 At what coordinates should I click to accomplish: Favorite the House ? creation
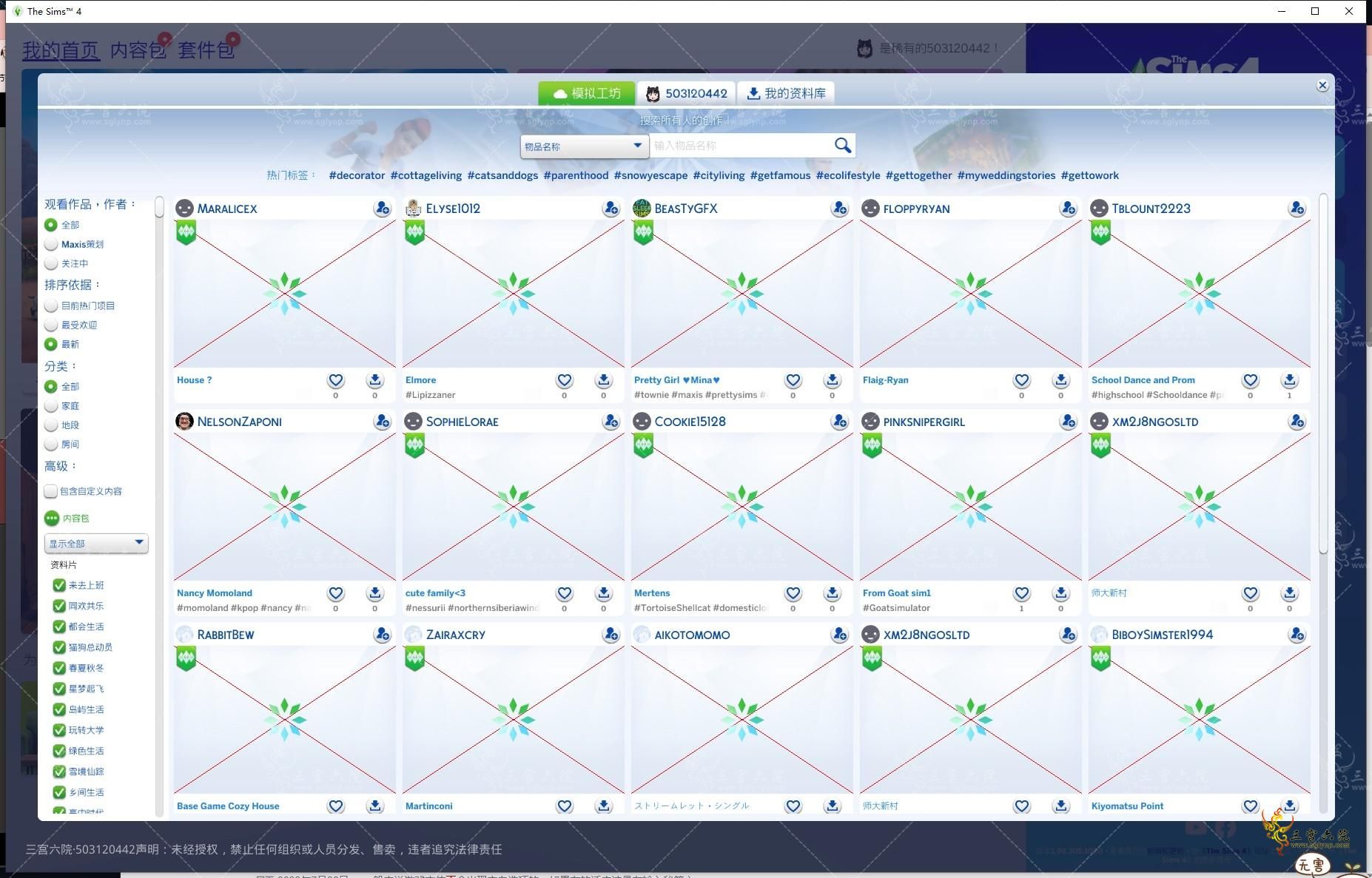pyautogui.click(x=336, y=380)
